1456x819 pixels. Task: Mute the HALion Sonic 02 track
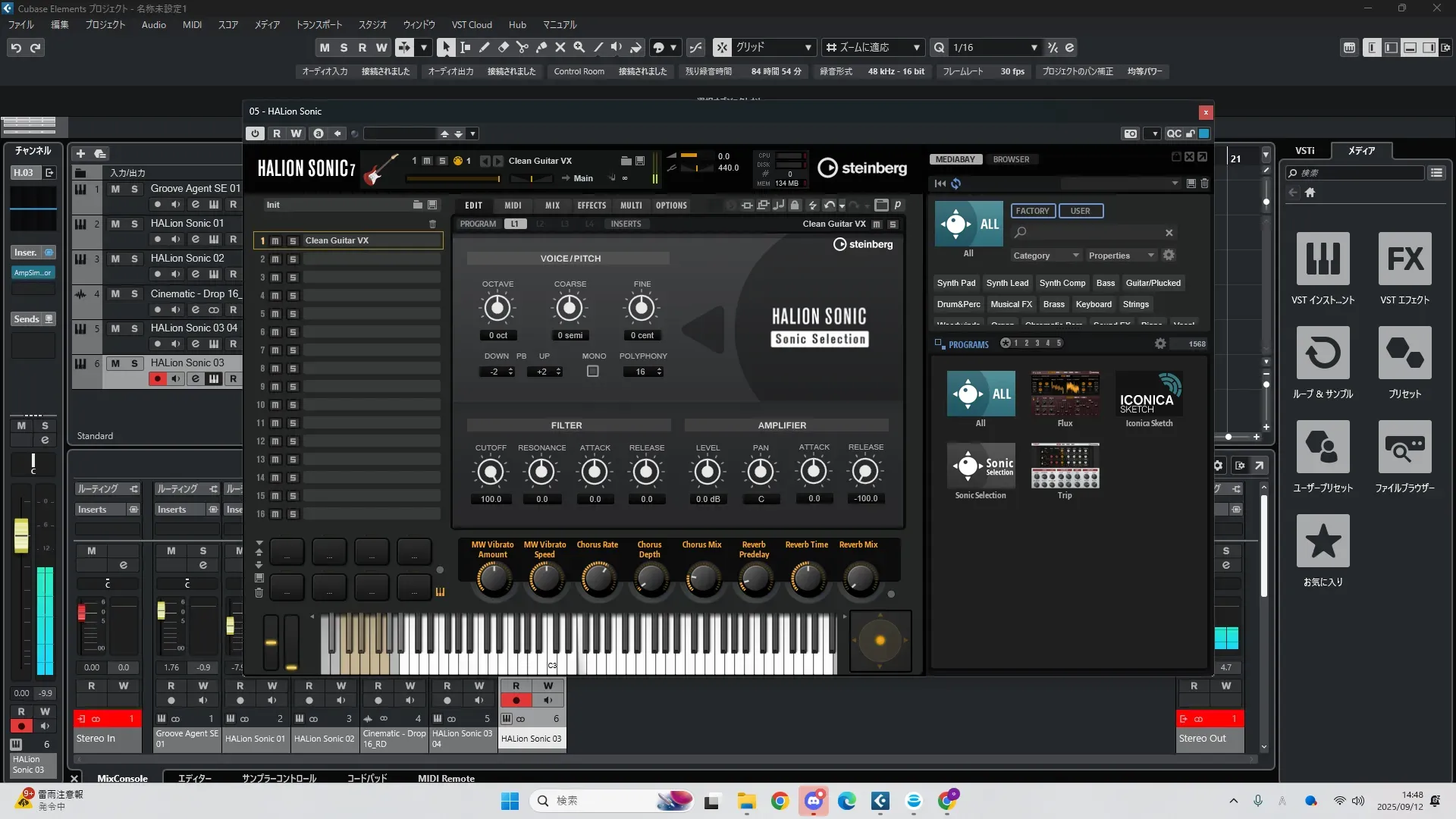115,259
